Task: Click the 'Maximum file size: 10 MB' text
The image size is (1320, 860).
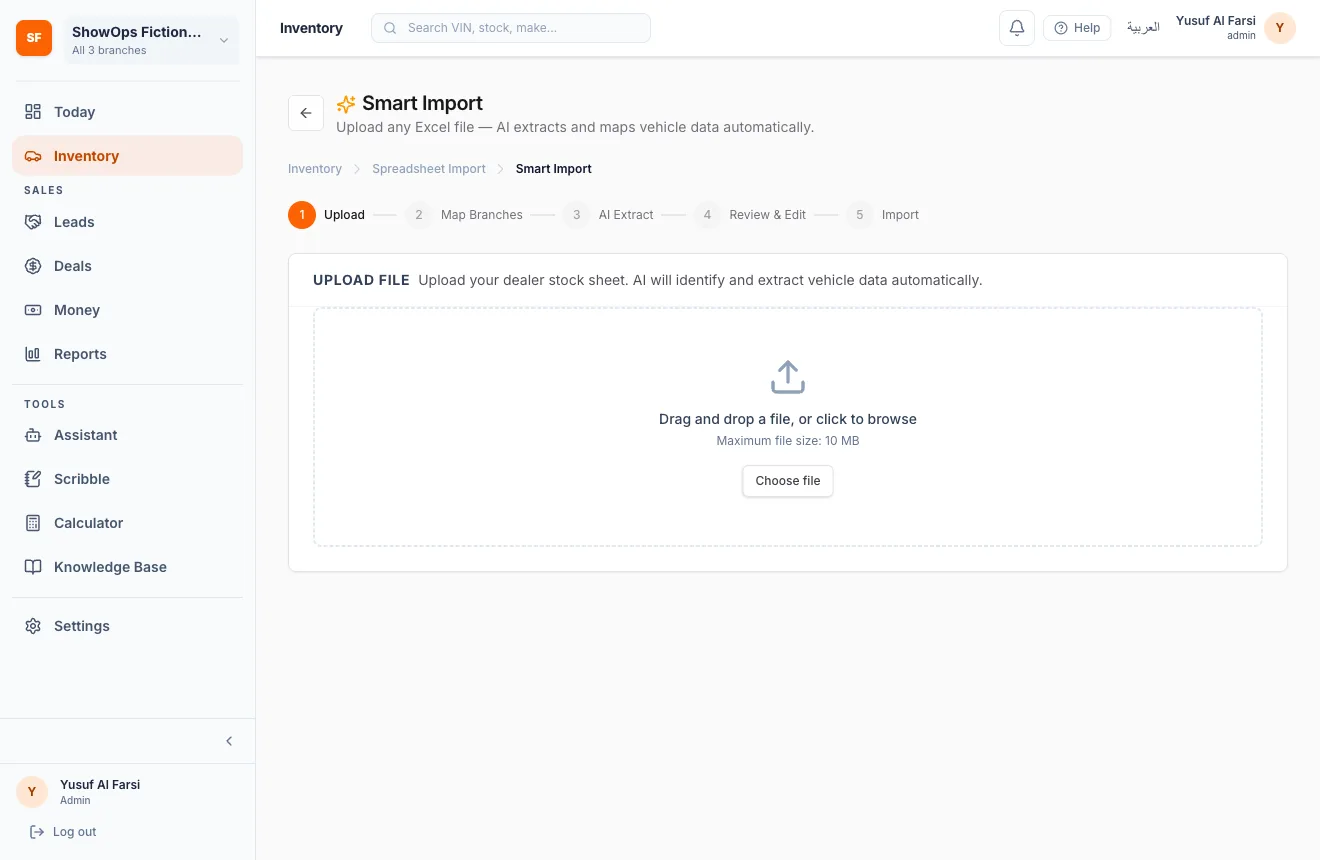Action: point(788,441)
